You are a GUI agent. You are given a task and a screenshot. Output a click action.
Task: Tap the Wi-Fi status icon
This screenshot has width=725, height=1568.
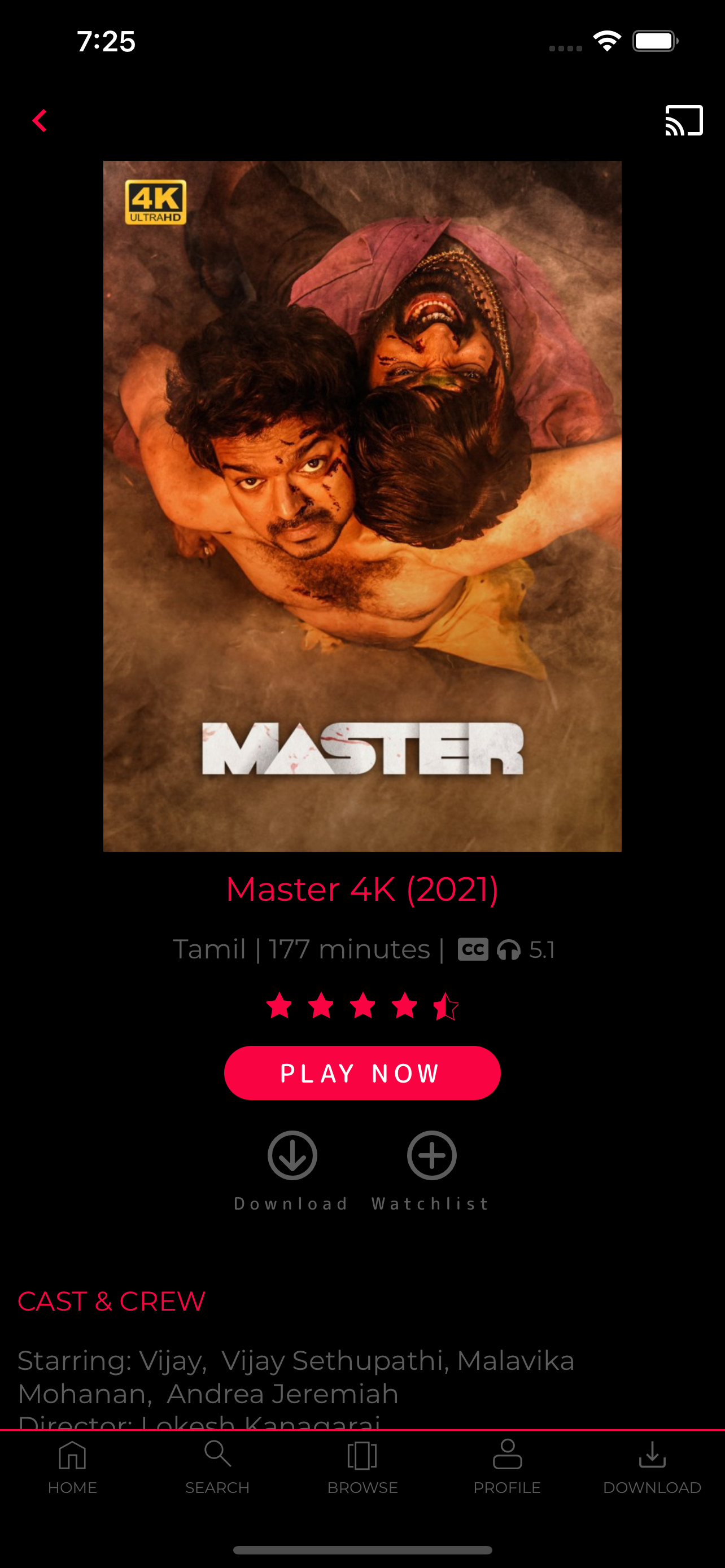click(x=607, y=41)
